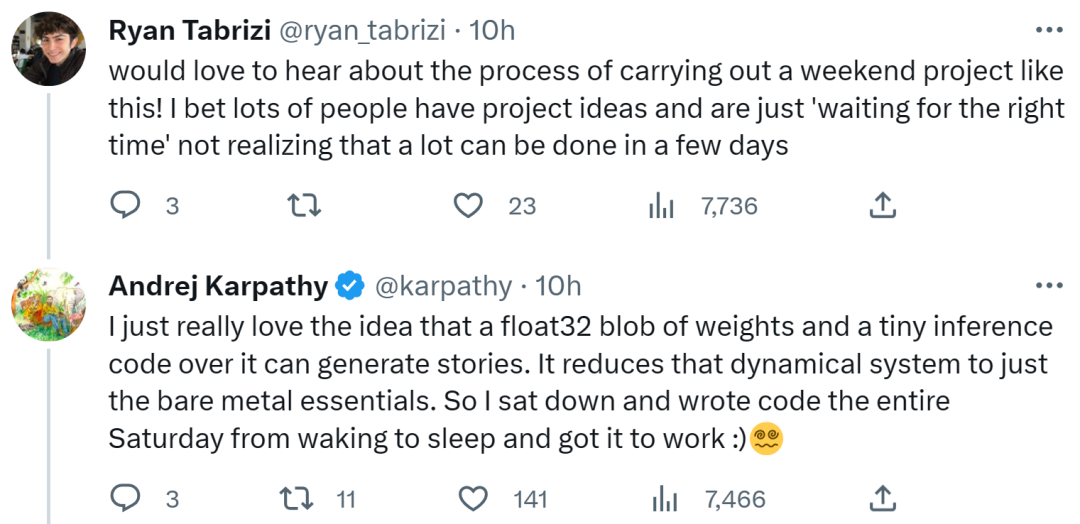View analytics for Andrej Karpathy's tweet
Screen dimensions: 1080x524
(662, 498)
